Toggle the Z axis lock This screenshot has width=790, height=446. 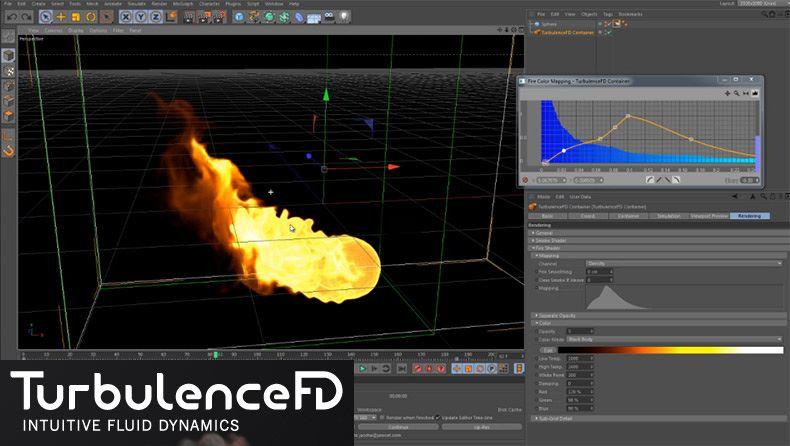(156, 17)
